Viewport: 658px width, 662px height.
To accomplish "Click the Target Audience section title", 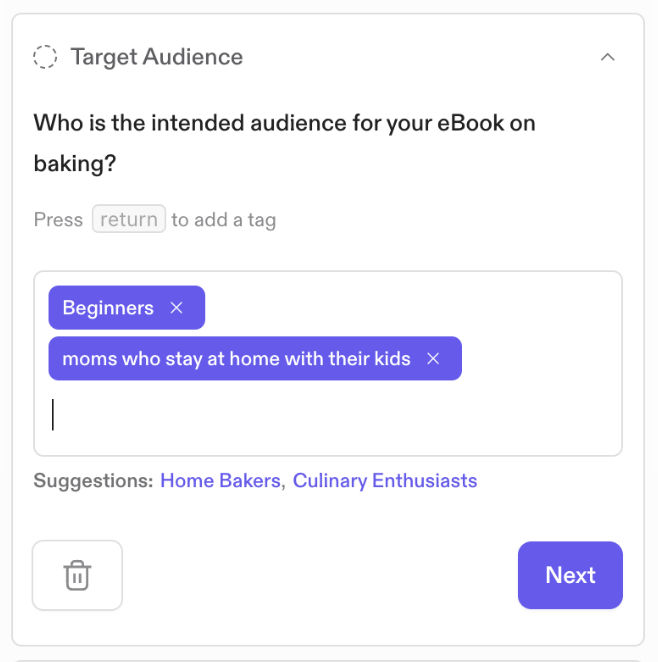I will (157, 57).
